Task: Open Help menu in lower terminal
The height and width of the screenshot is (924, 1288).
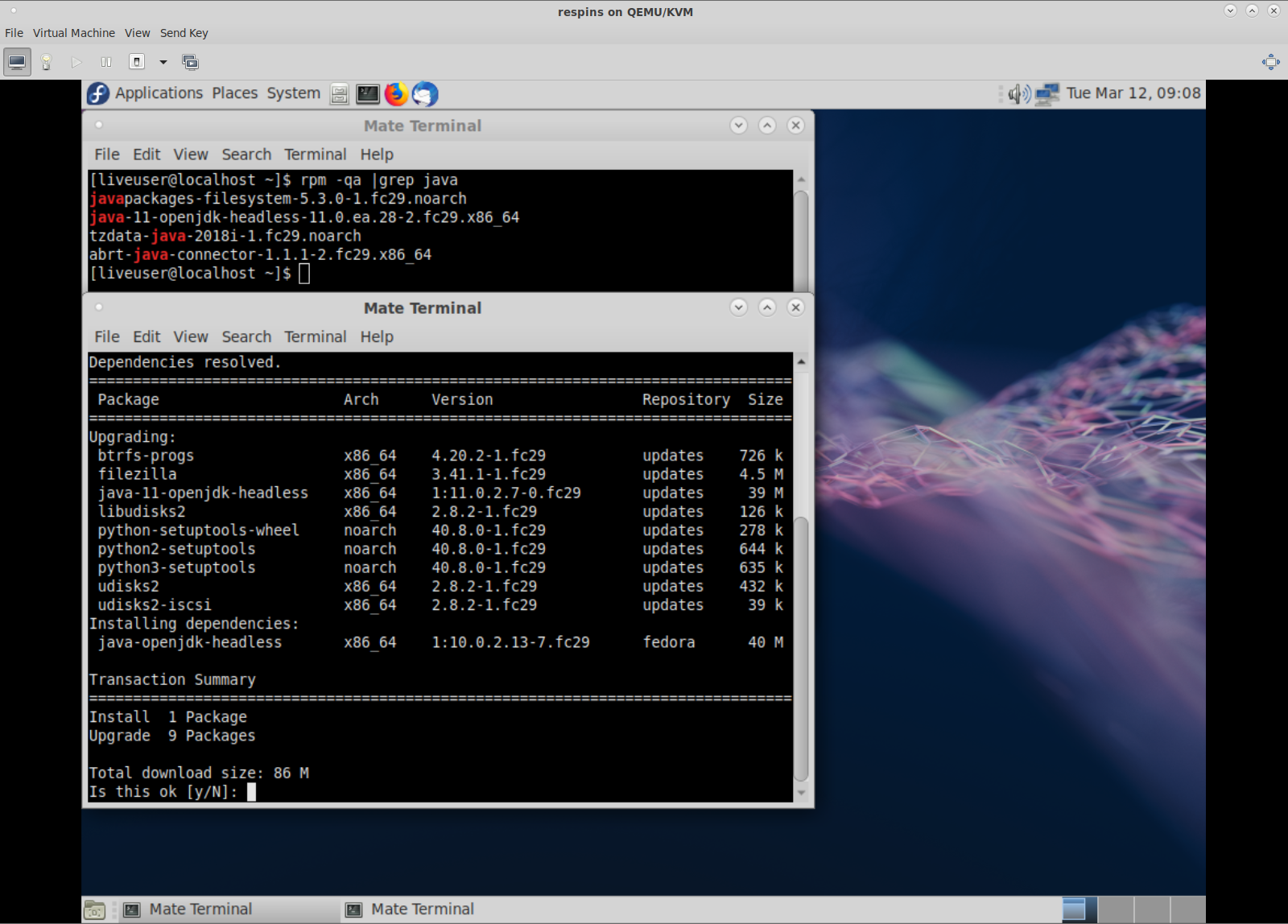Action: tap(377, 337)
